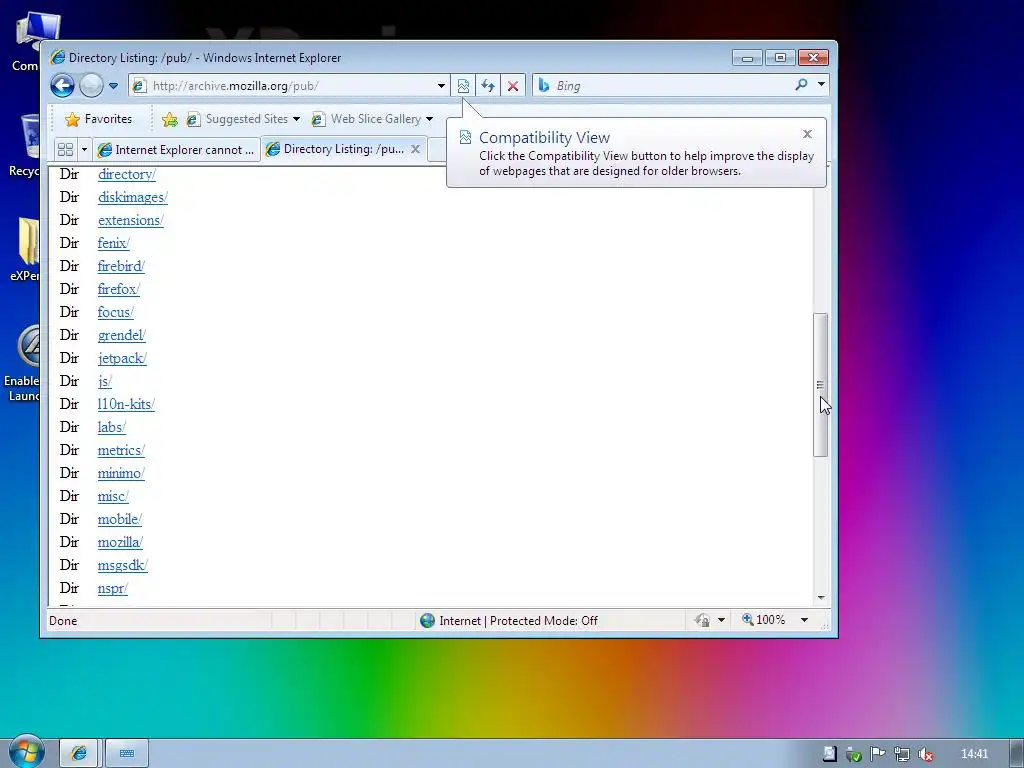Viewport: 1024px width, 768px height.
Task: Open the search provider dropdown arrow
Action: [x=822, y=84]
